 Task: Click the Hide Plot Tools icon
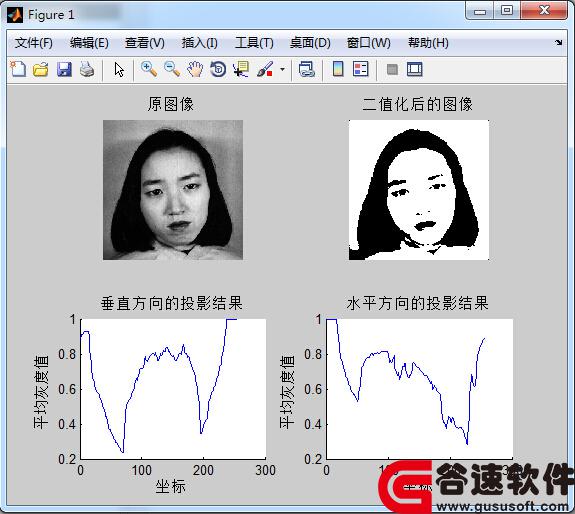(392, 69)
